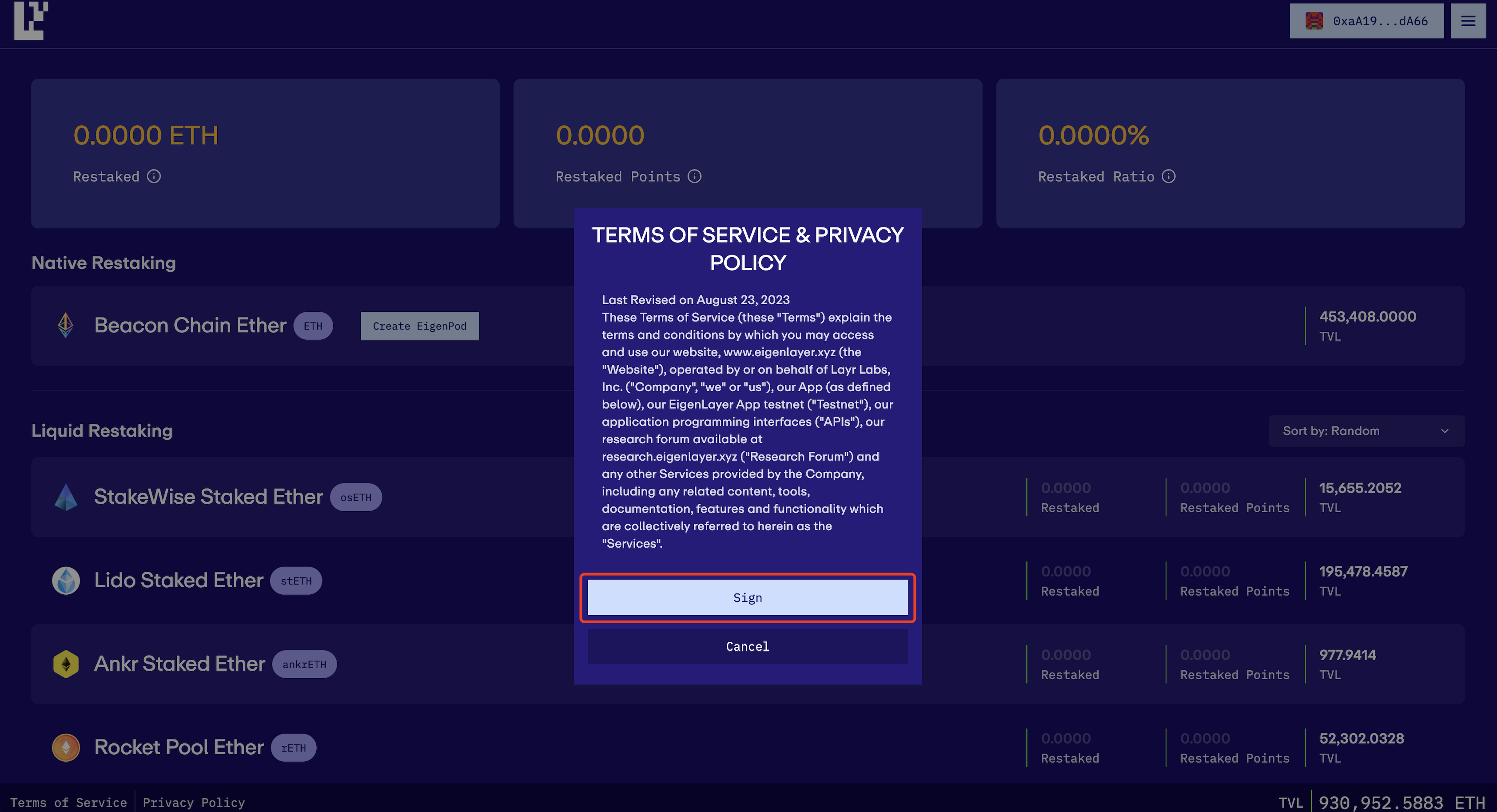Open the Privacy Policy footer link

tap(194, 802)
